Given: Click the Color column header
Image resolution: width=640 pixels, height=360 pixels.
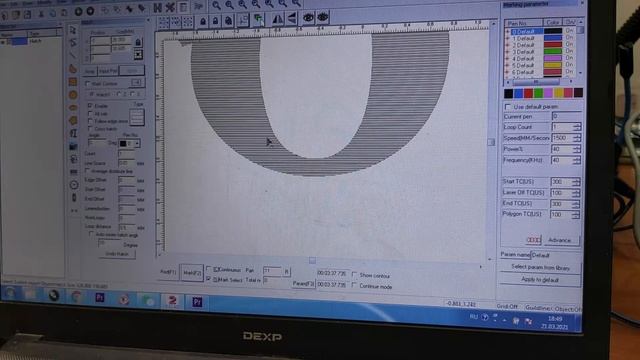Looking at the screenshot, I should coord(552,22).
